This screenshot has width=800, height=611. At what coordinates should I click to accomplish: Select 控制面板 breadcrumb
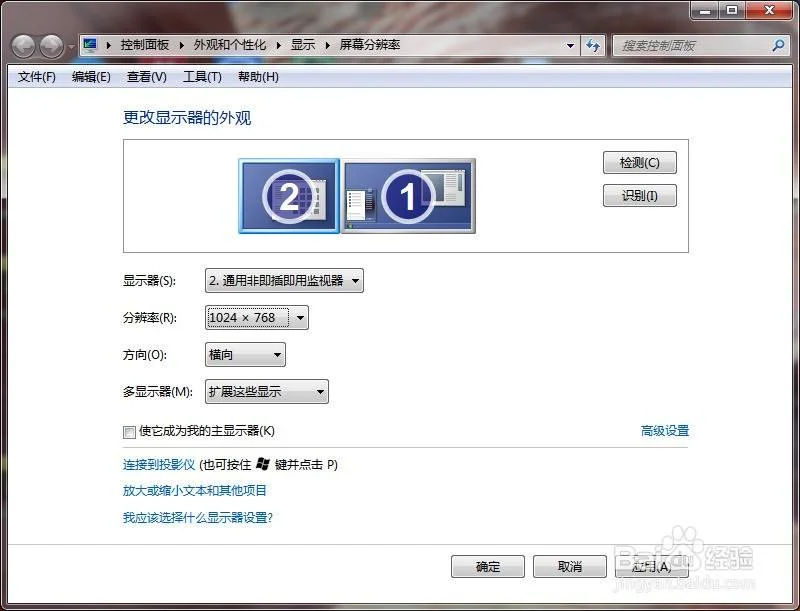coord(145,45)
